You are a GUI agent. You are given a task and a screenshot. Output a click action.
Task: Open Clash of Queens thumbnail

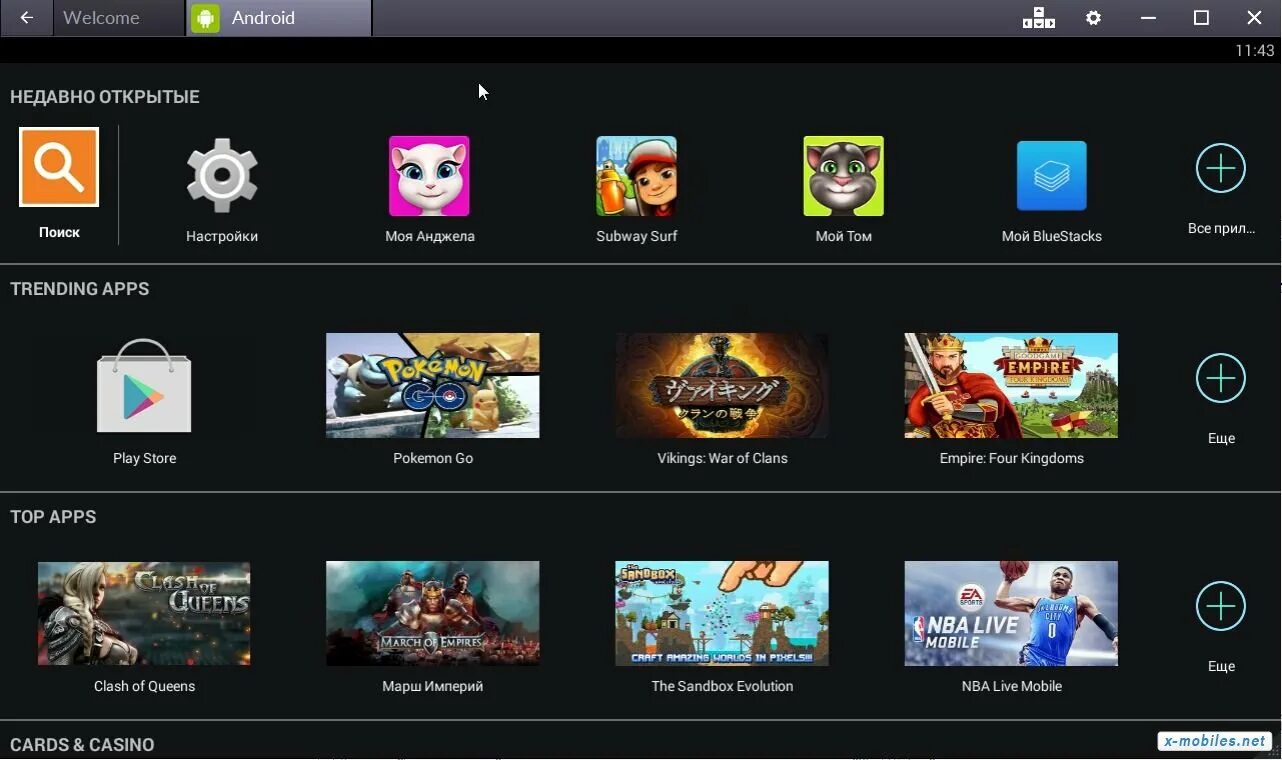[x=144, y=613]
